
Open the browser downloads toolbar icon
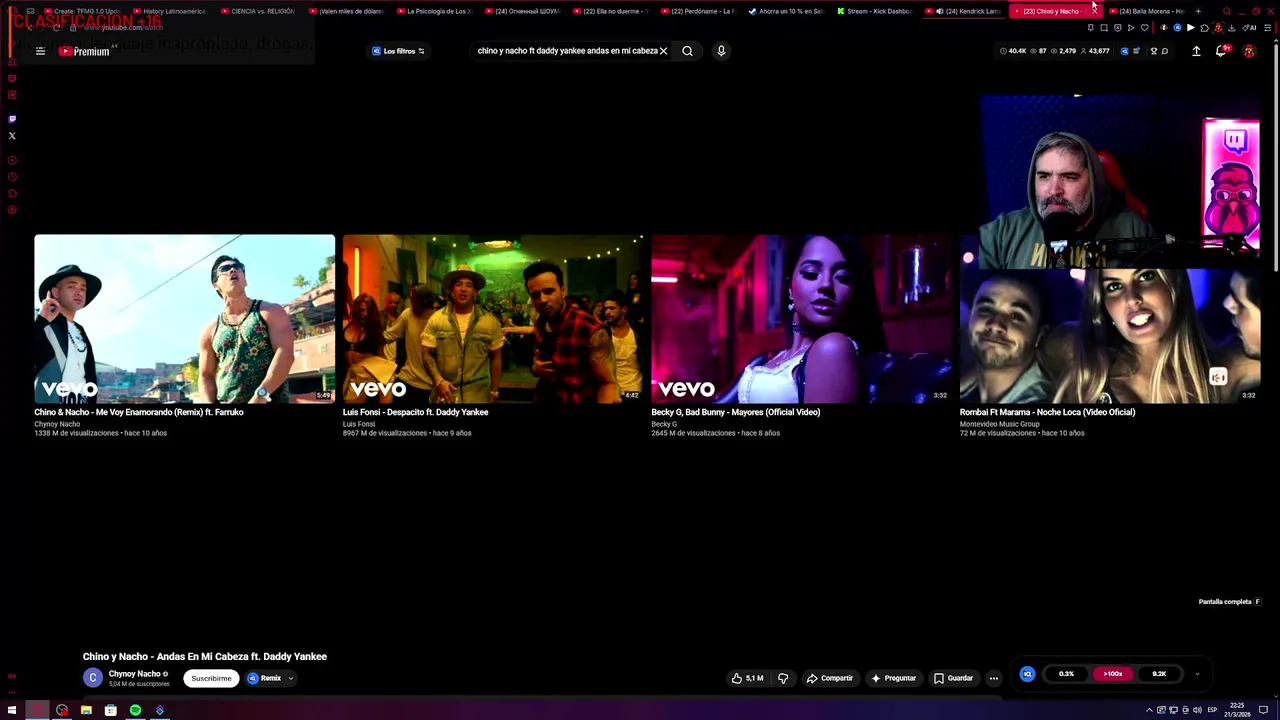click(x=1231, y=28)
